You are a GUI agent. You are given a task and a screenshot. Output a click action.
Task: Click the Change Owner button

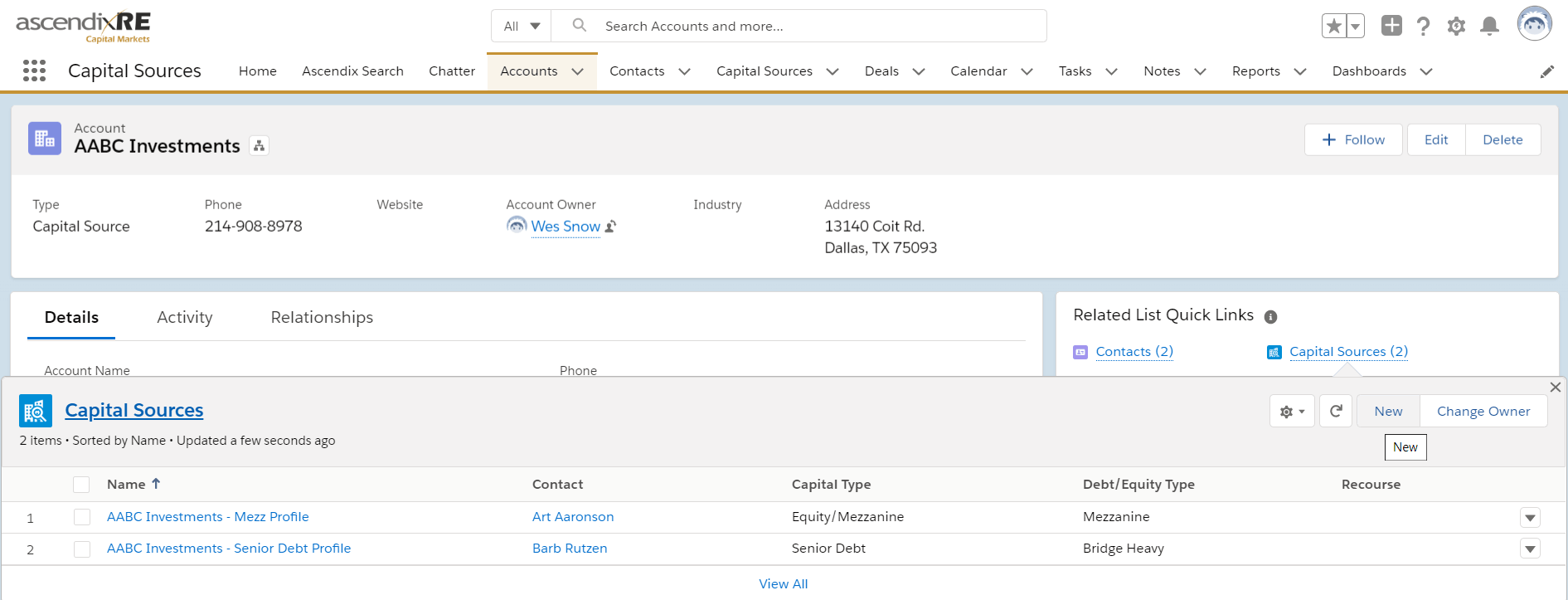tap(1483, 411)
